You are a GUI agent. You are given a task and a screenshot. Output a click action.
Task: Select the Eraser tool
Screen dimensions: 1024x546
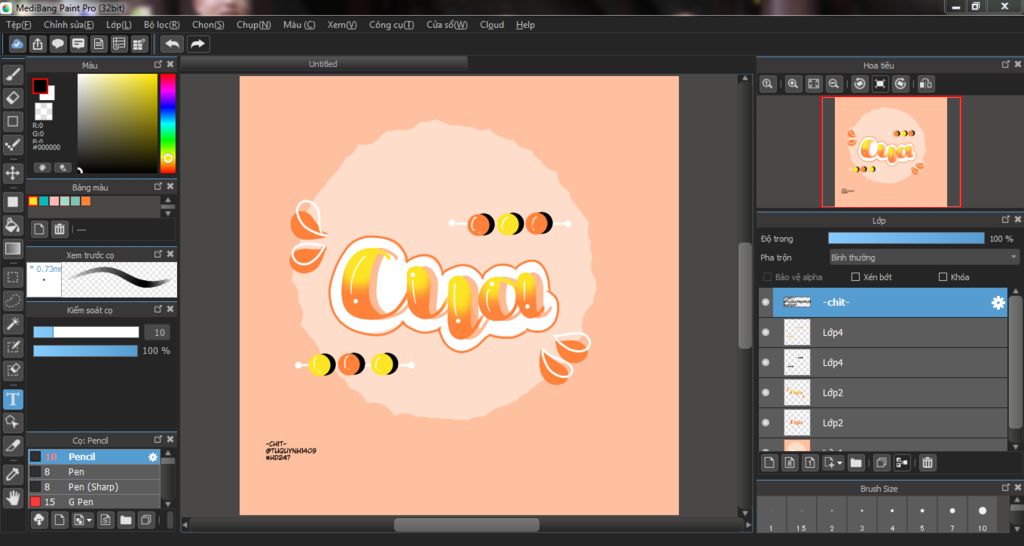pyautogui.click(x=12, y=98)
